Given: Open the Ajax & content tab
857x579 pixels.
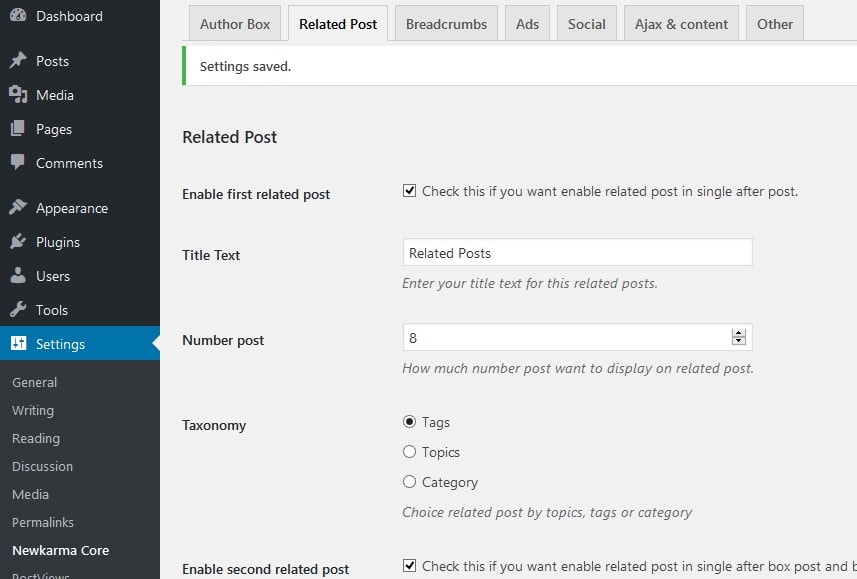Looking at the screenshot, I should tap(681, 23).
